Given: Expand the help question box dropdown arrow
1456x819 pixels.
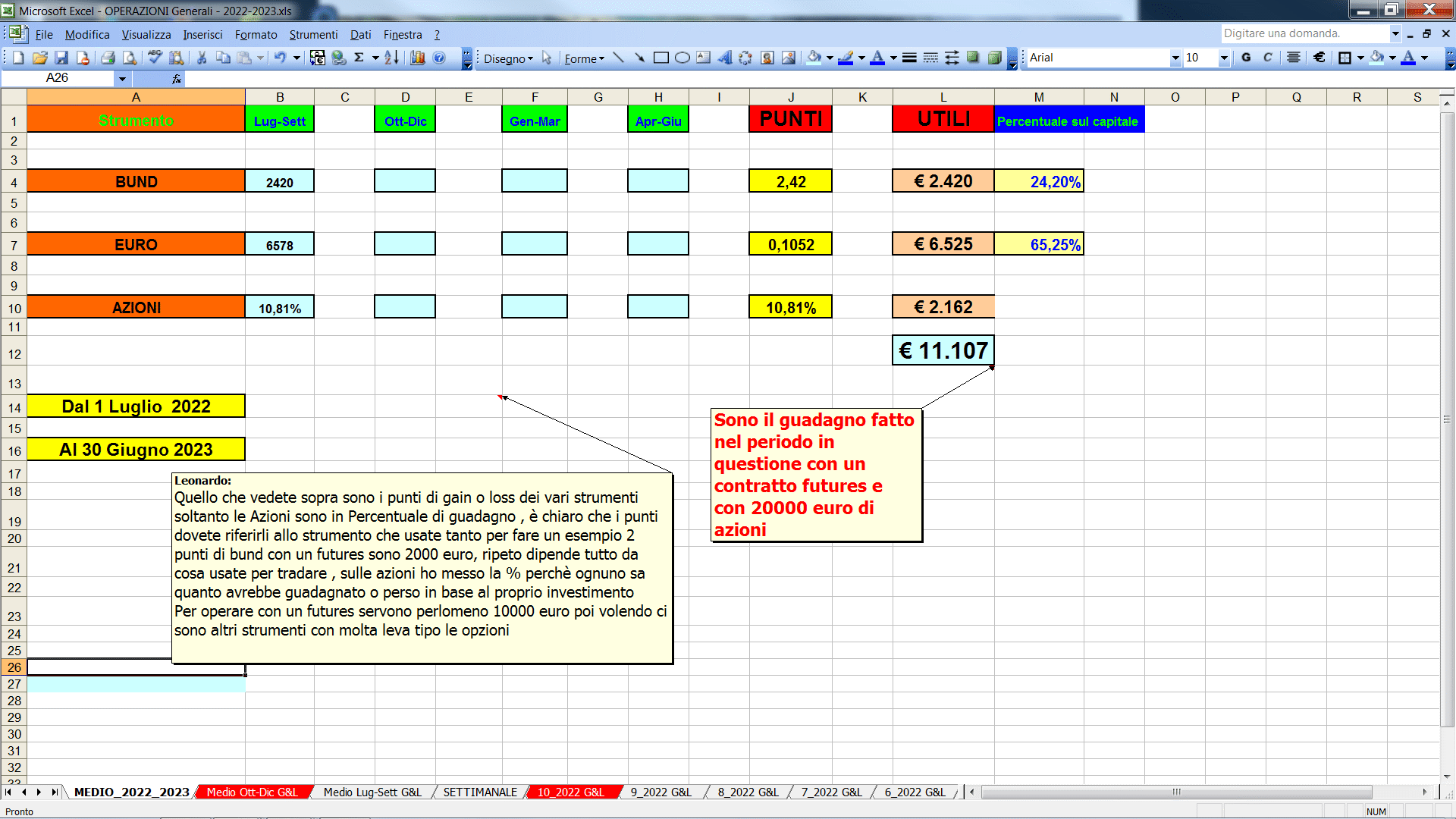Looking at the screenshot, I should (1395, 33).
